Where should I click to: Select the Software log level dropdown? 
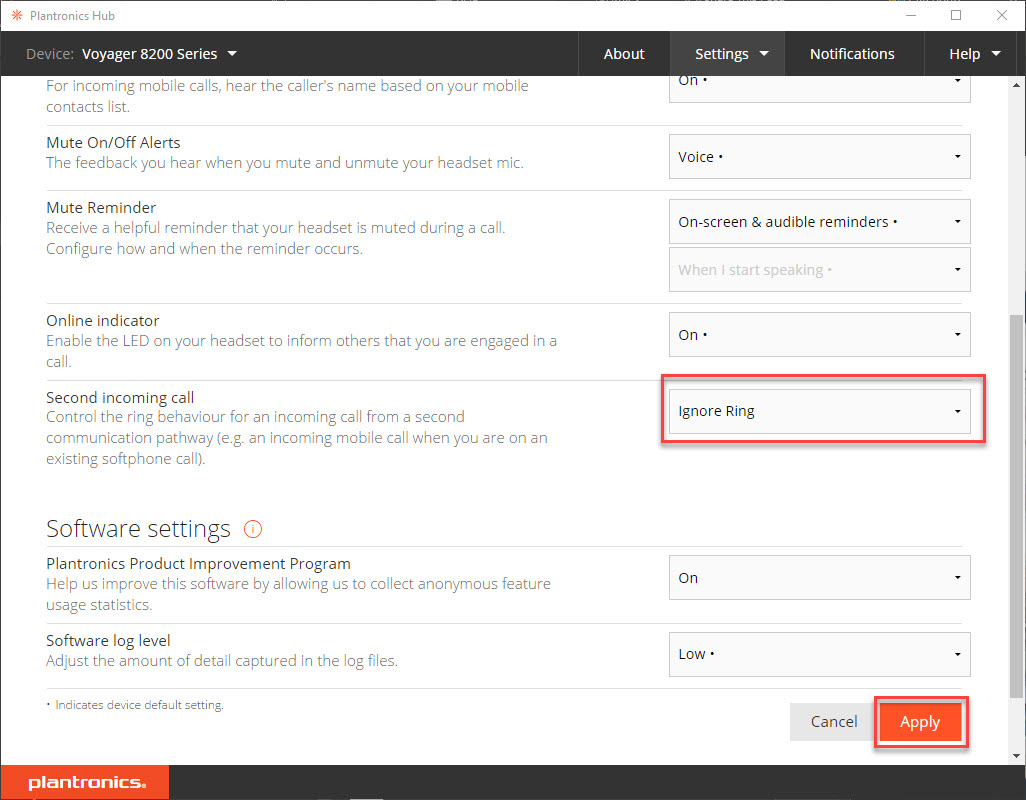pos(819,654)
